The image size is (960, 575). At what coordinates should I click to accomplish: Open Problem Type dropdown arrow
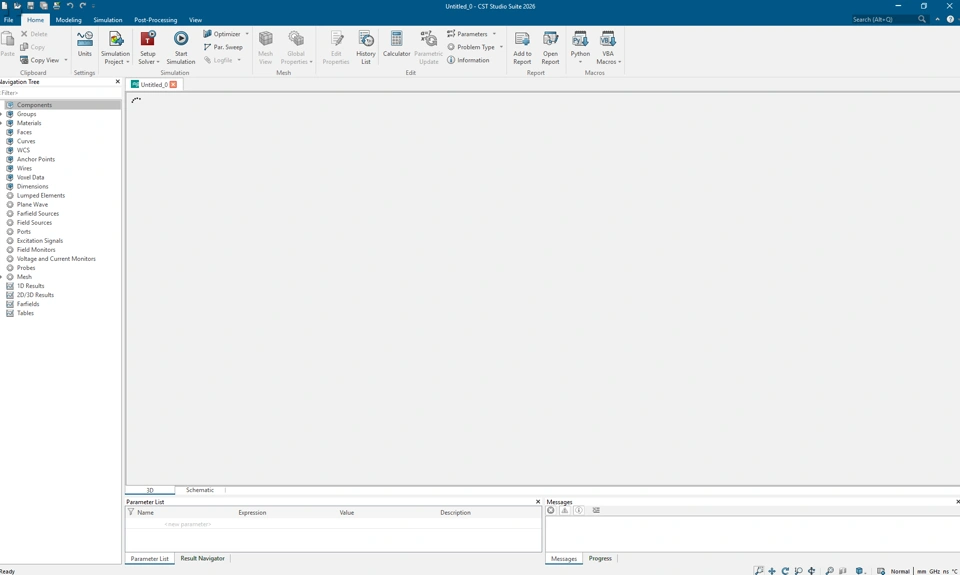[501, 47]
